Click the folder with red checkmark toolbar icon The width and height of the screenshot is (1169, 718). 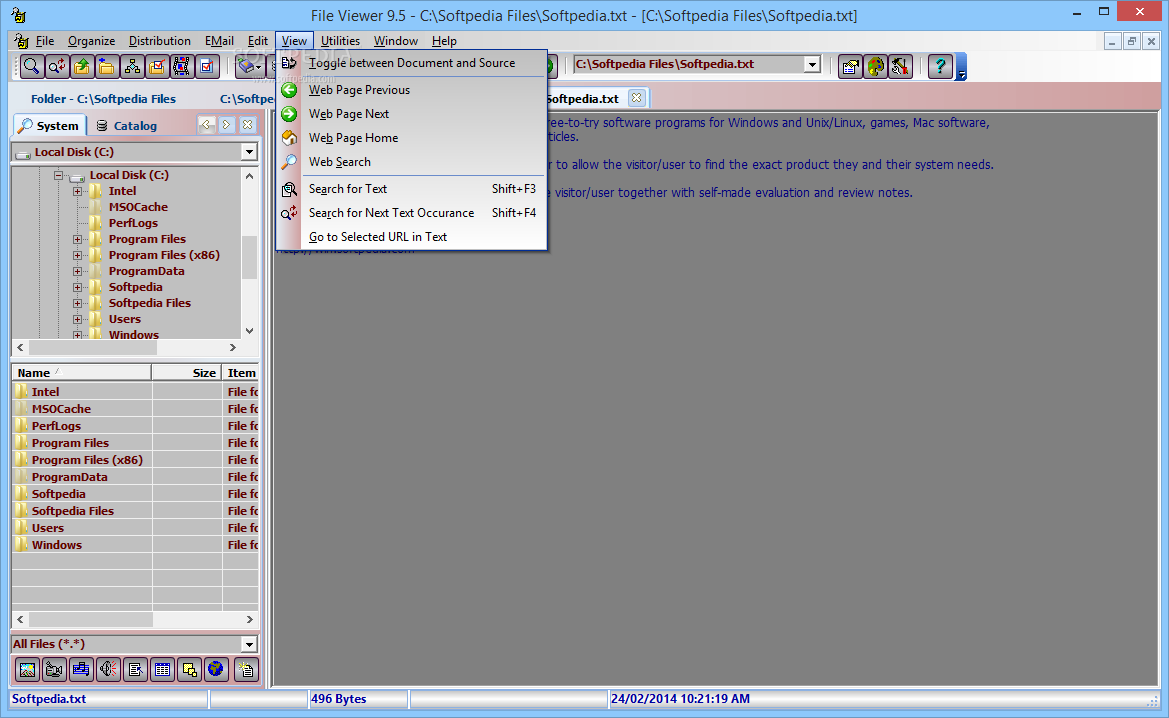(157, 66)
